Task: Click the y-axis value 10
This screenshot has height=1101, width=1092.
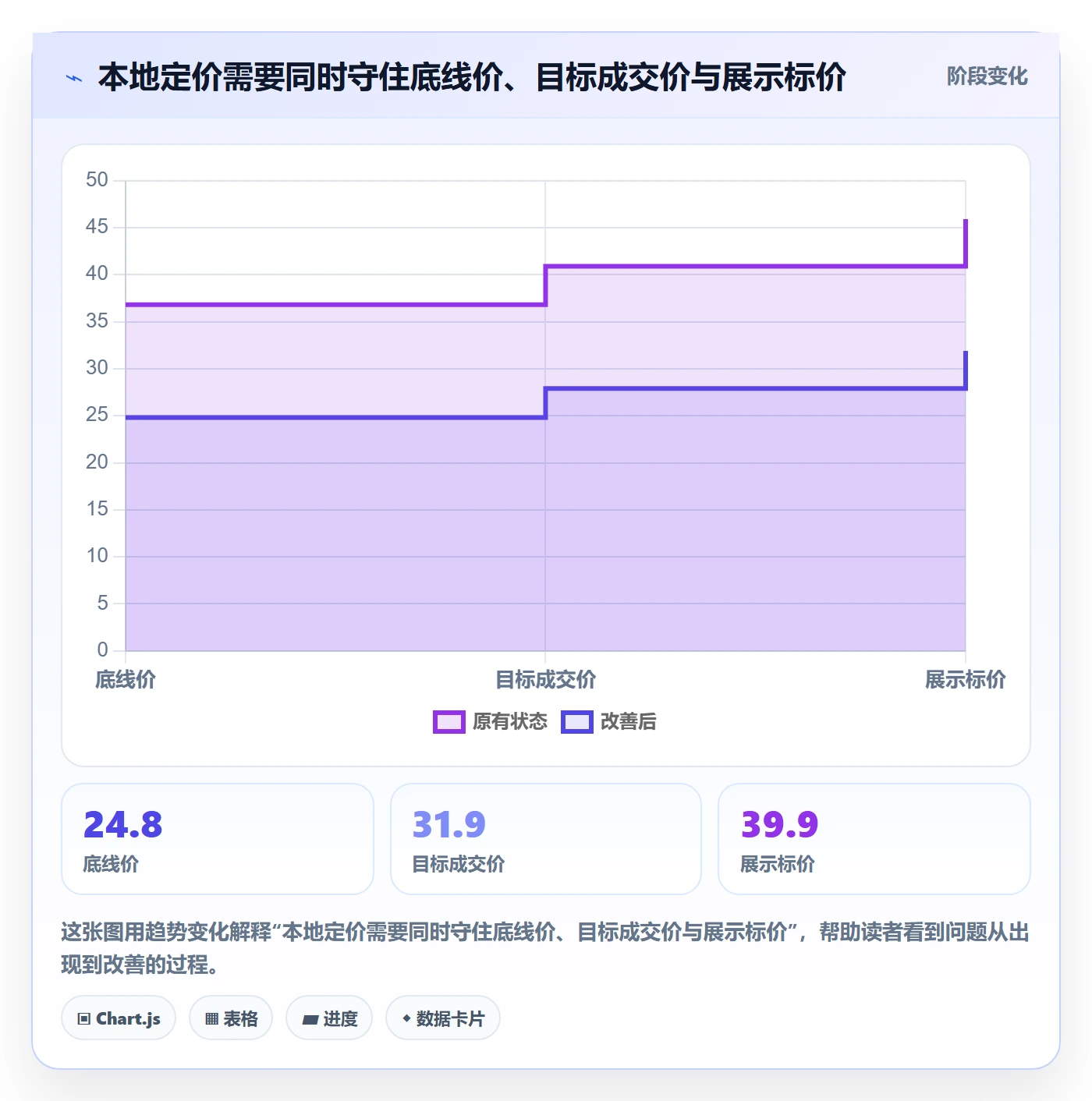Action: tap(97, 556)
